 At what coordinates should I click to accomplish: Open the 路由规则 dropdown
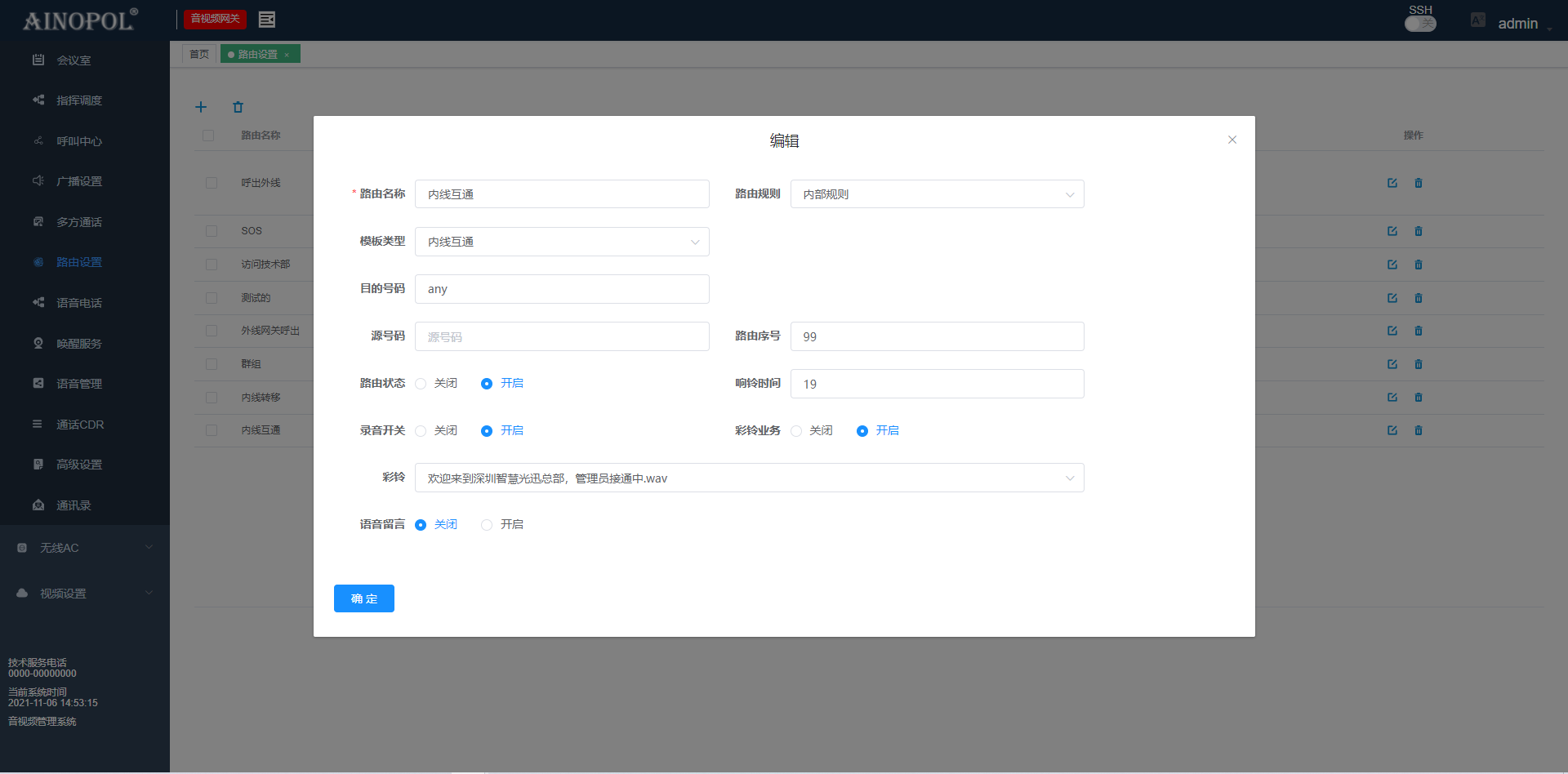tap(937, 194)
